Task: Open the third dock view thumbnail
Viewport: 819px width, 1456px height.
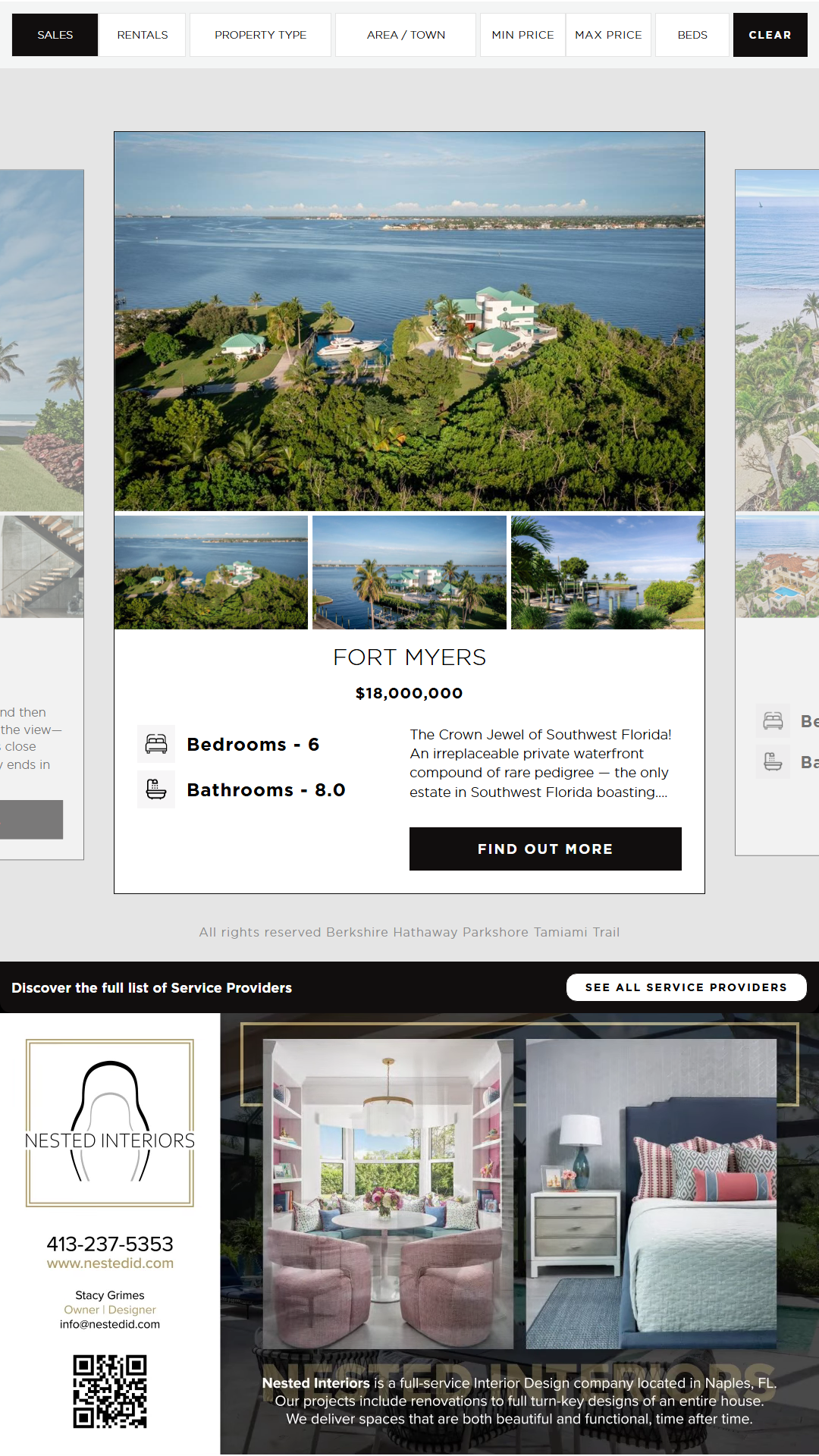Action: coord(607,573)
